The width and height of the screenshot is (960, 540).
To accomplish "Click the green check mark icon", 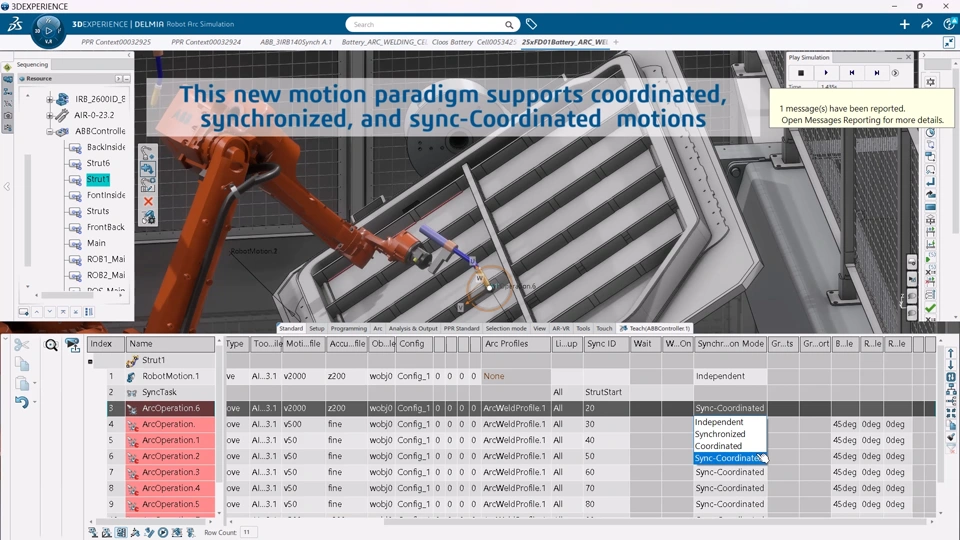I will point(930,308).
